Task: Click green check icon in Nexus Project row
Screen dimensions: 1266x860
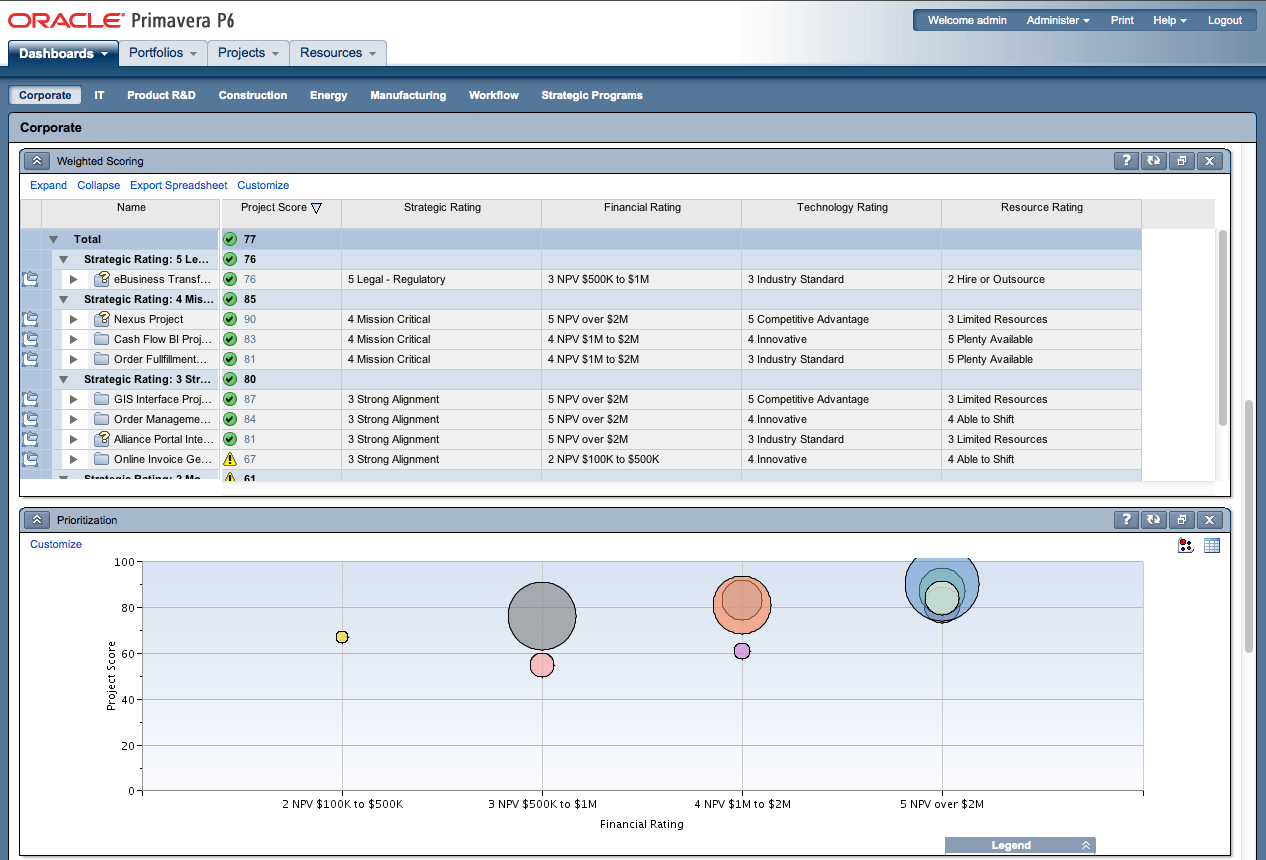Action: (230, 319)
